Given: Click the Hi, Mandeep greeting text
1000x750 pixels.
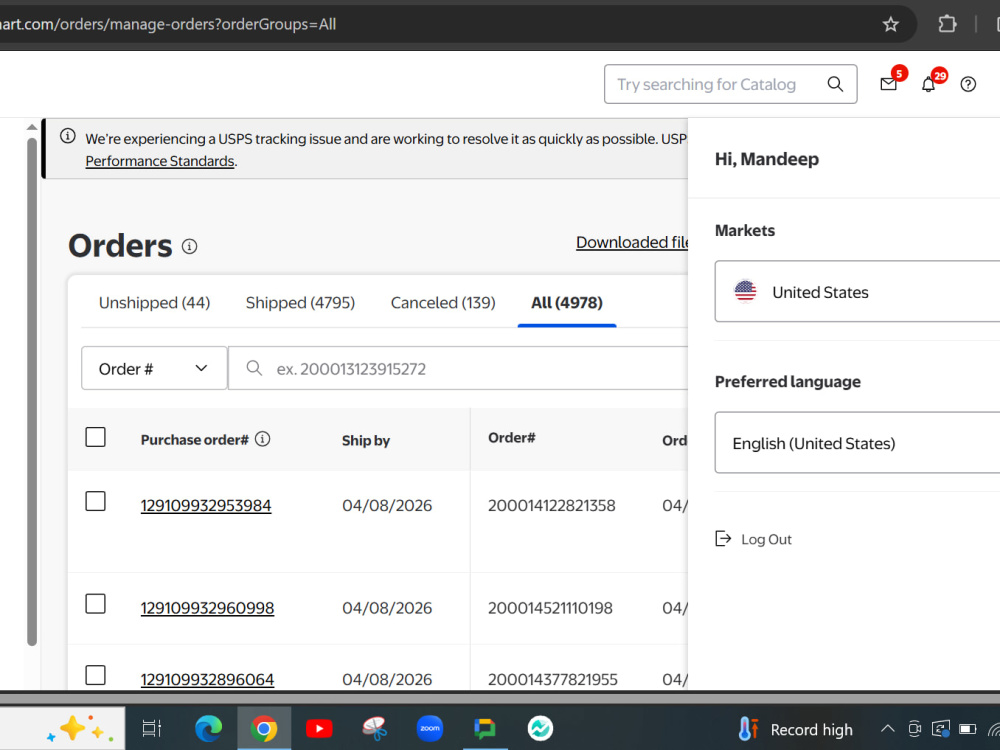Looking at the screenshot, I should pos(767,159).
